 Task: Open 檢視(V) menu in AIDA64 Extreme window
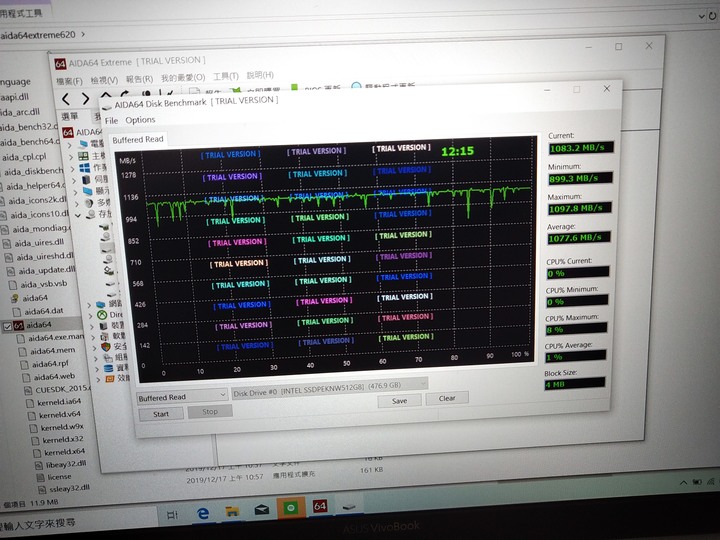click(x=104, y=80)
